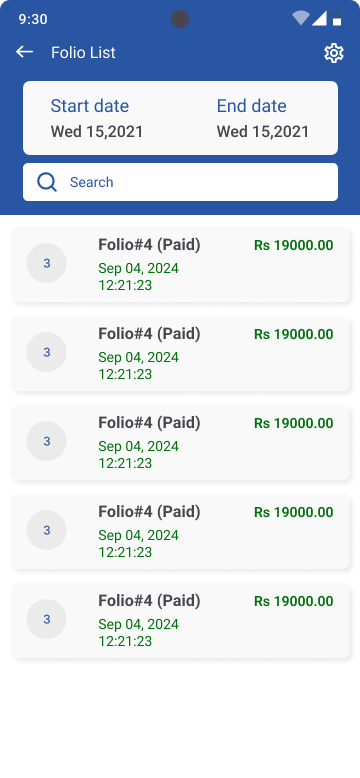
Task: Tap the Wi-Fi status bar icon
Action: coord(301,18)
